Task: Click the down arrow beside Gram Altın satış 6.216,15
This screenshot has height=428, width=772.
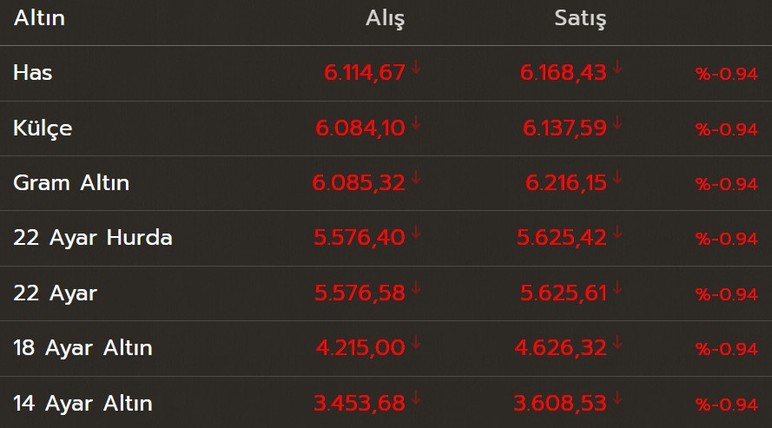Action: point(617,177)
